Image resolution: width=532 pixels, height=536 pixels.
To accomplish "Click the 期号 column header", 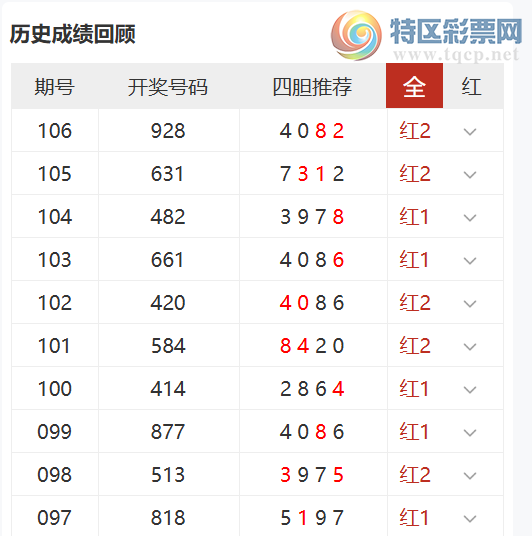I will pyautogui.click(x=55, y=86).
